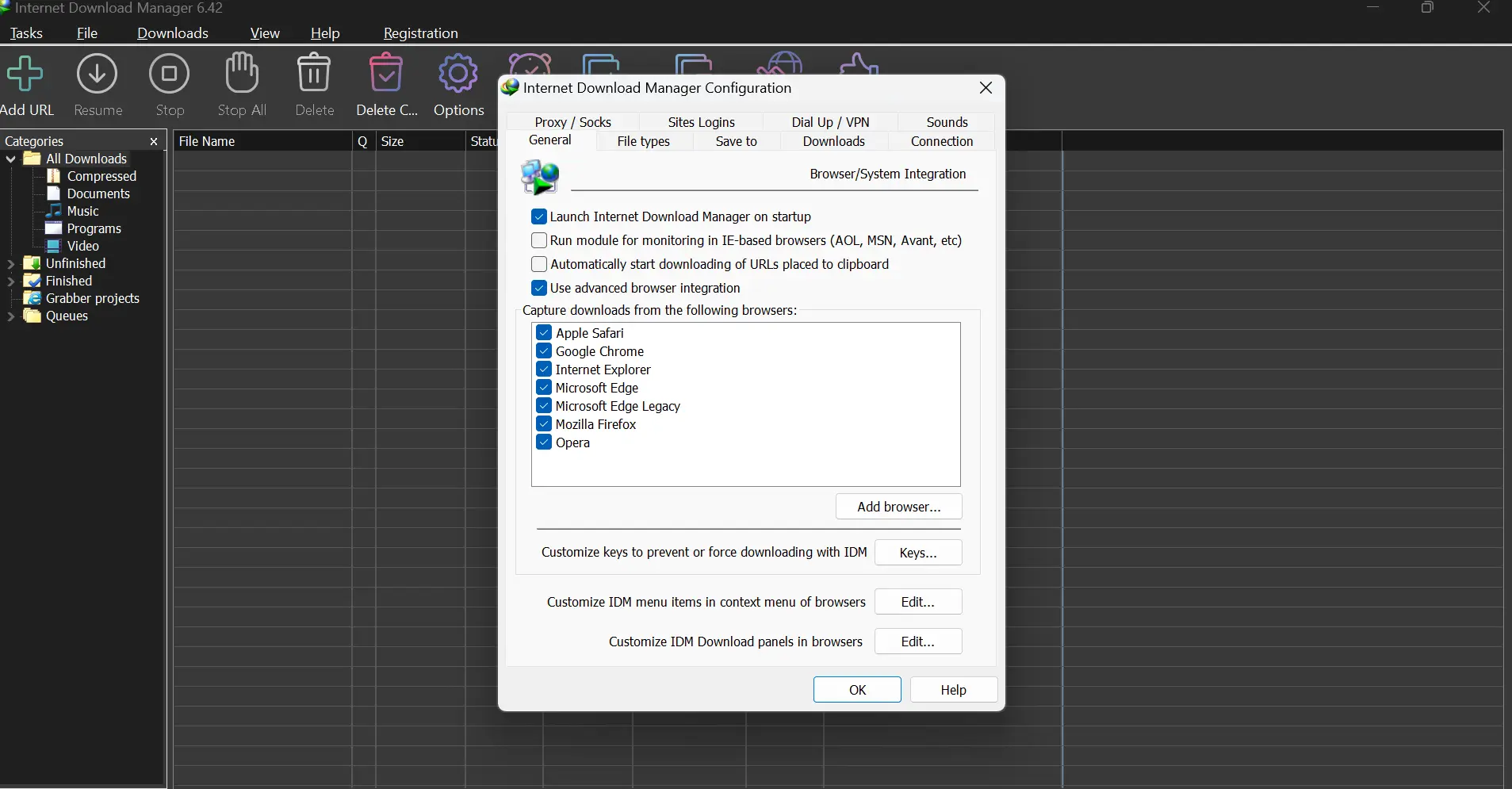The width and height of the screenshot is (1512, 789).
Task: Click the Delete Completed icon
Action: [x=386, y=74]
